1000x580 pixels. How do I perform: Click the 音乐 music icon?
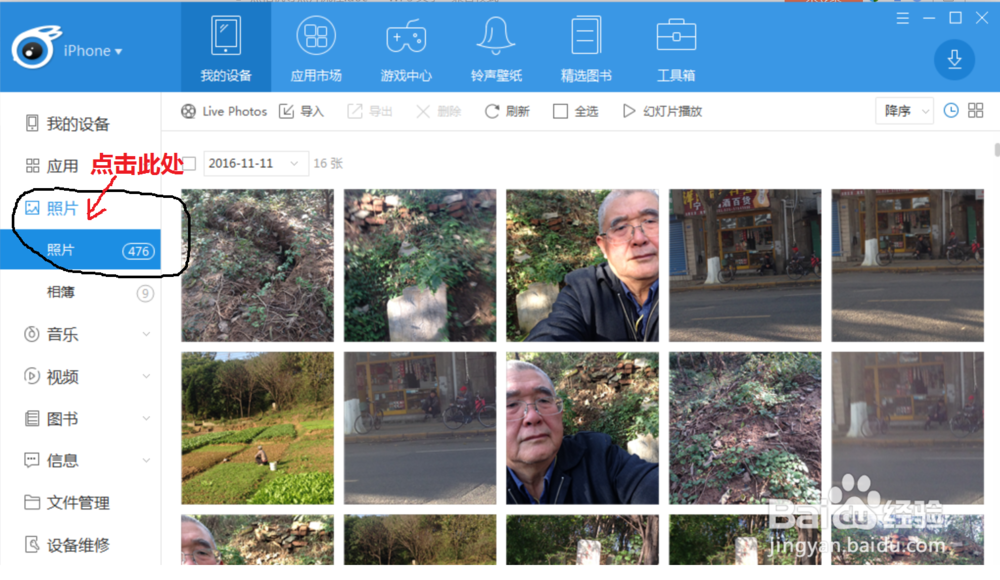tap(31, 334)
